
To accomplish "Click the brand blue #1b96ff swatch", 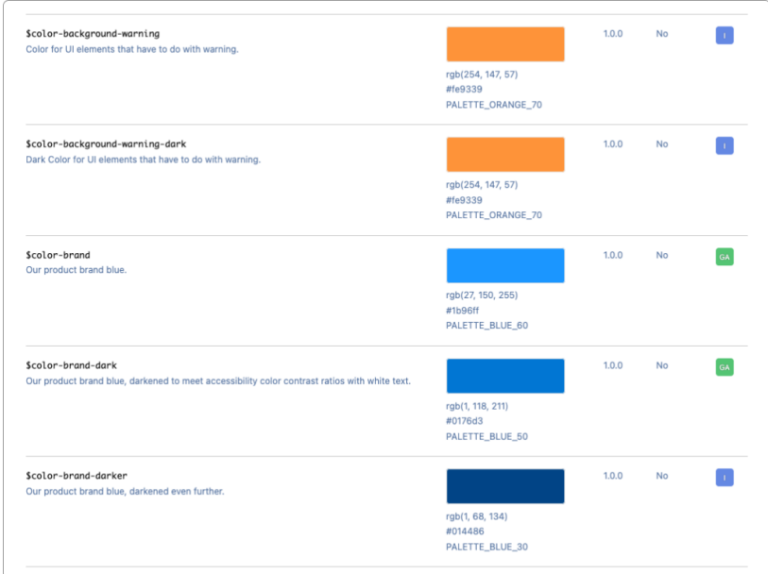I will 505,265.
